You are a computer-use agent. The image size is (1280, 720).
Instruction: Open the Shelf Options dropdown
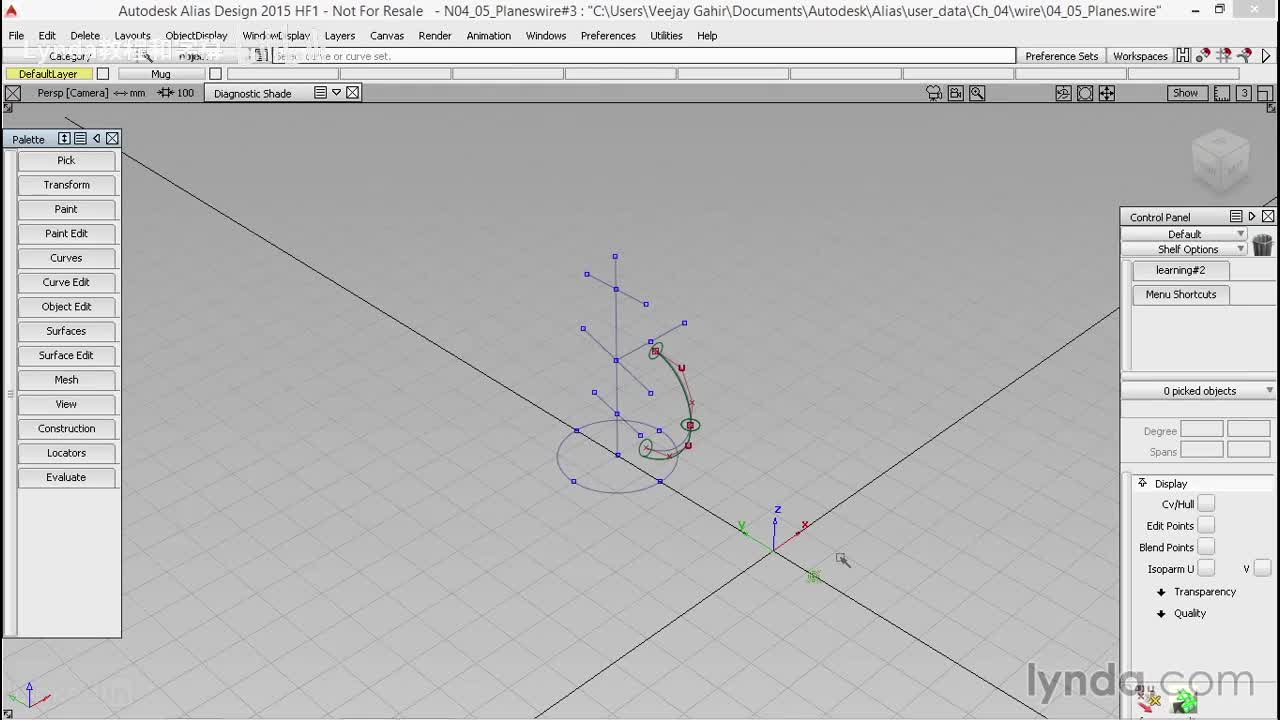pos(1185,249)
